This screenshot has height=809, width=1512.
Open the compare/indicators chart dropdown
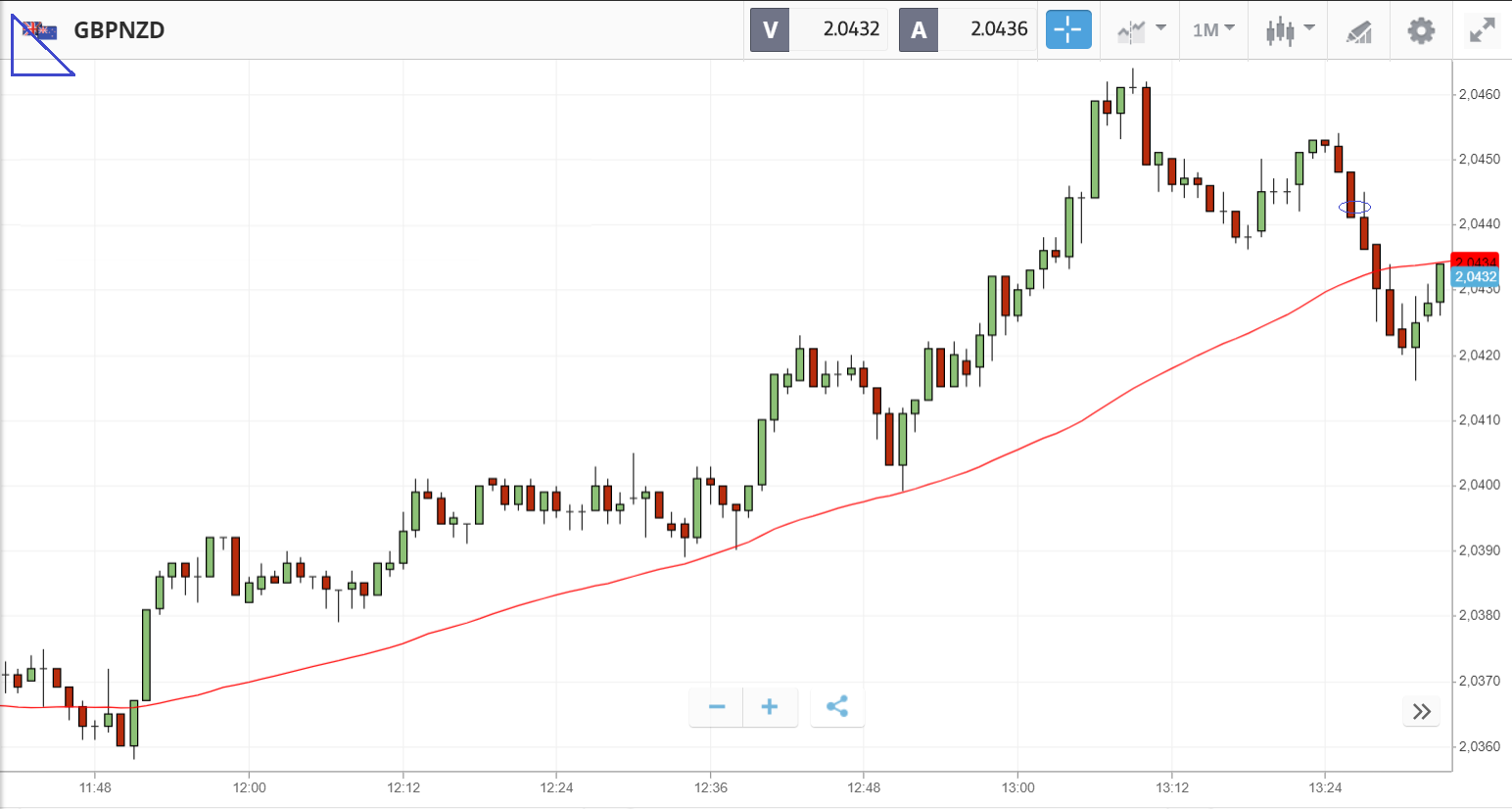click(x=1142, y=29)
